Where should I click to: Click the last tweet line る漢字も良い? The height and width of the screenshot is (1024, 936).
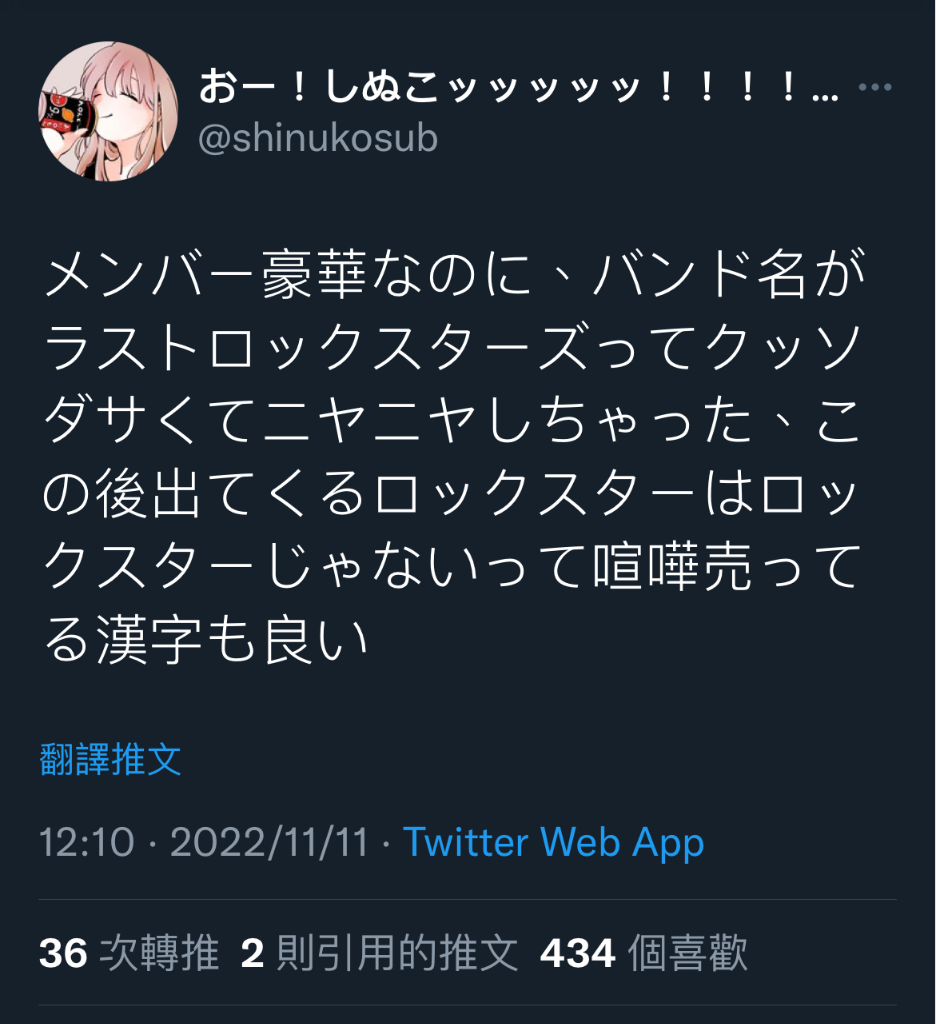click(206, 639)
